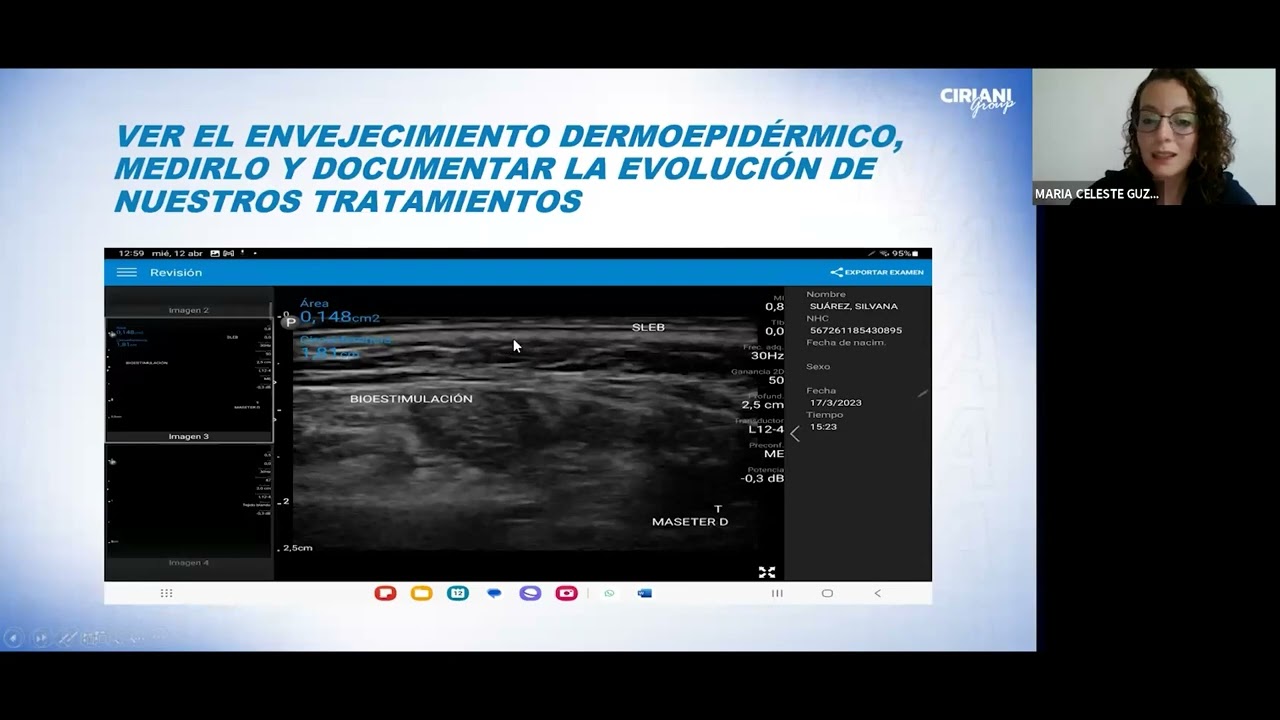Click the P marker on ultrasound image

(290, 322)
